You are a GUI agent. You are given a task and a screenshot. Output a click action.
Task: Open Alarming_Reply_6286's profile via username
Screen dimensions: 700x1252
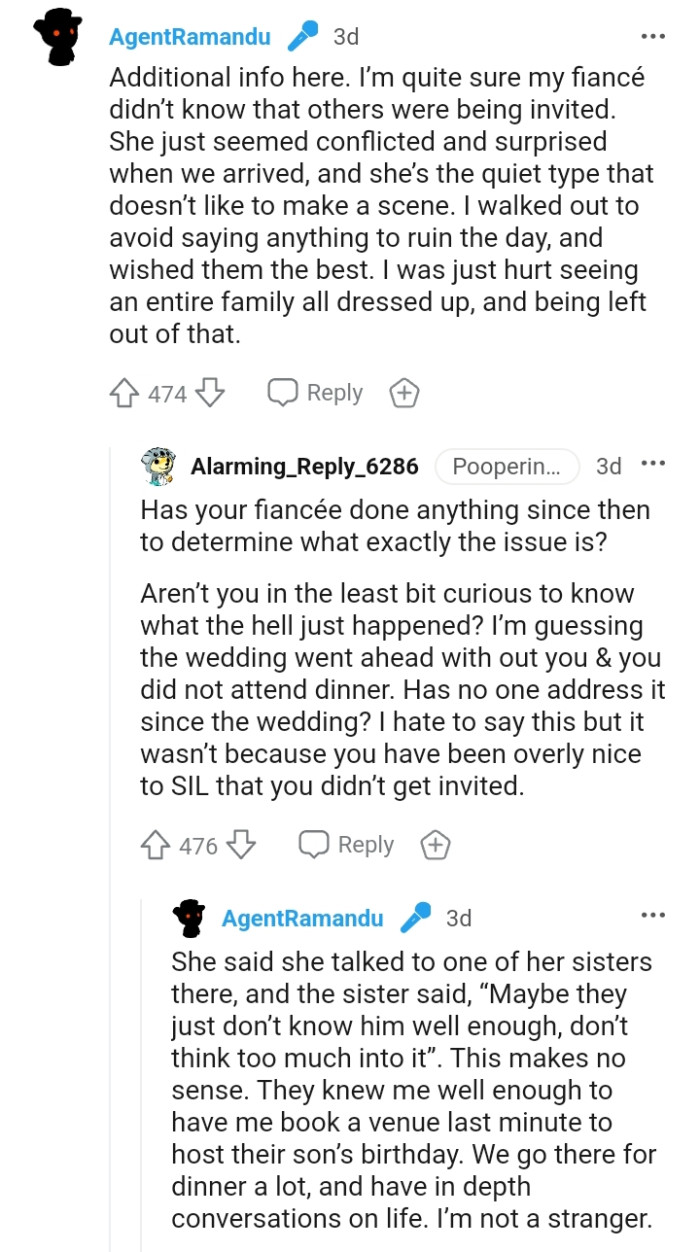(x=305, y=466)
